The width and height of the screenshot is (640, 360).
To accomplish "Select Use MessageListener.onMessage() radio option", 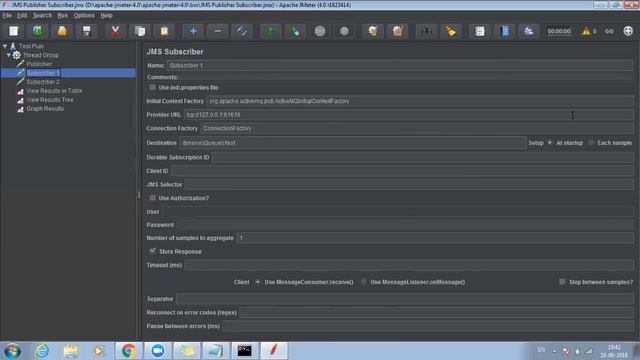I will pyautogui.click(x=364, y=282).
